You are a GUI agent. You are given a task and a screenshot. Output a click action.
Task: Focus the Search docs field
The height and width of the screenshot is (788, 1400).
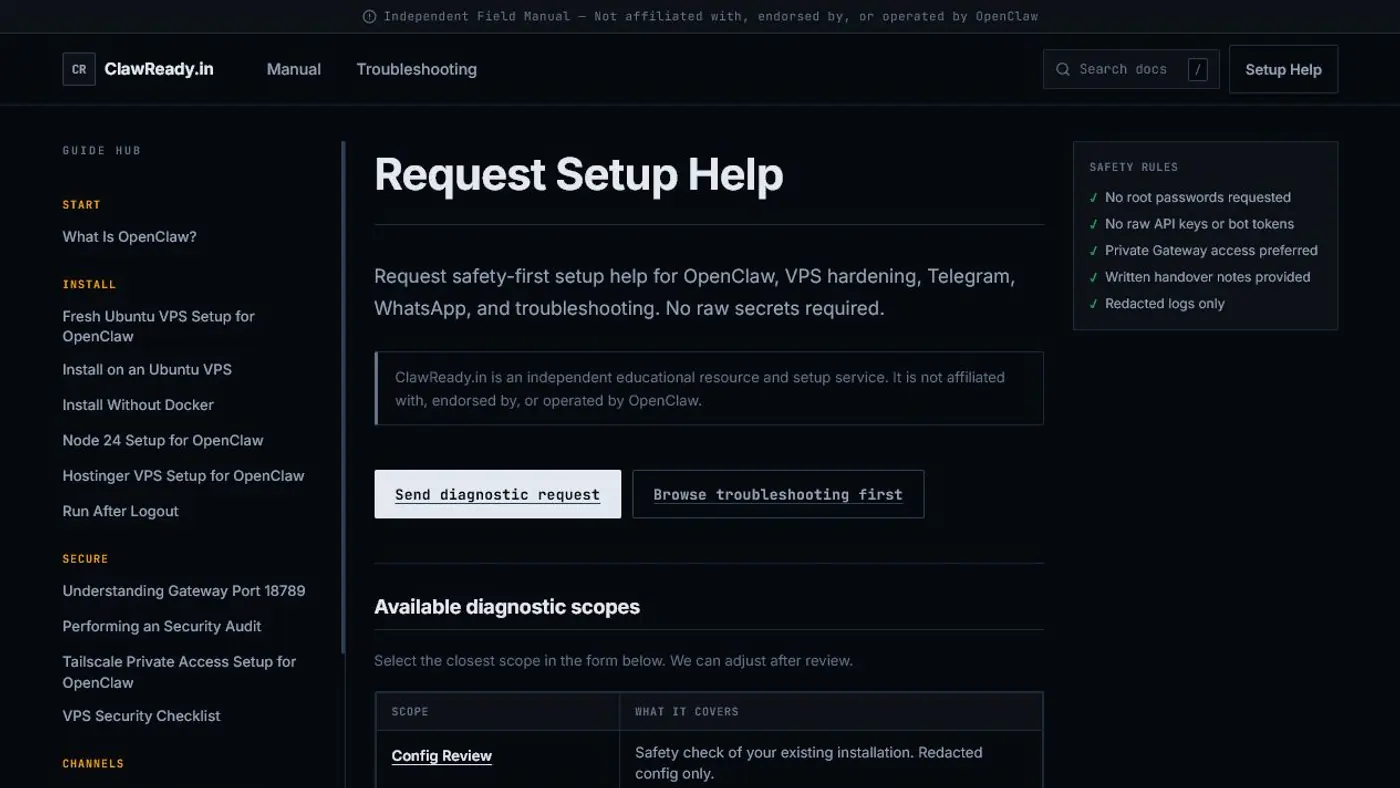click(1131, 69)
